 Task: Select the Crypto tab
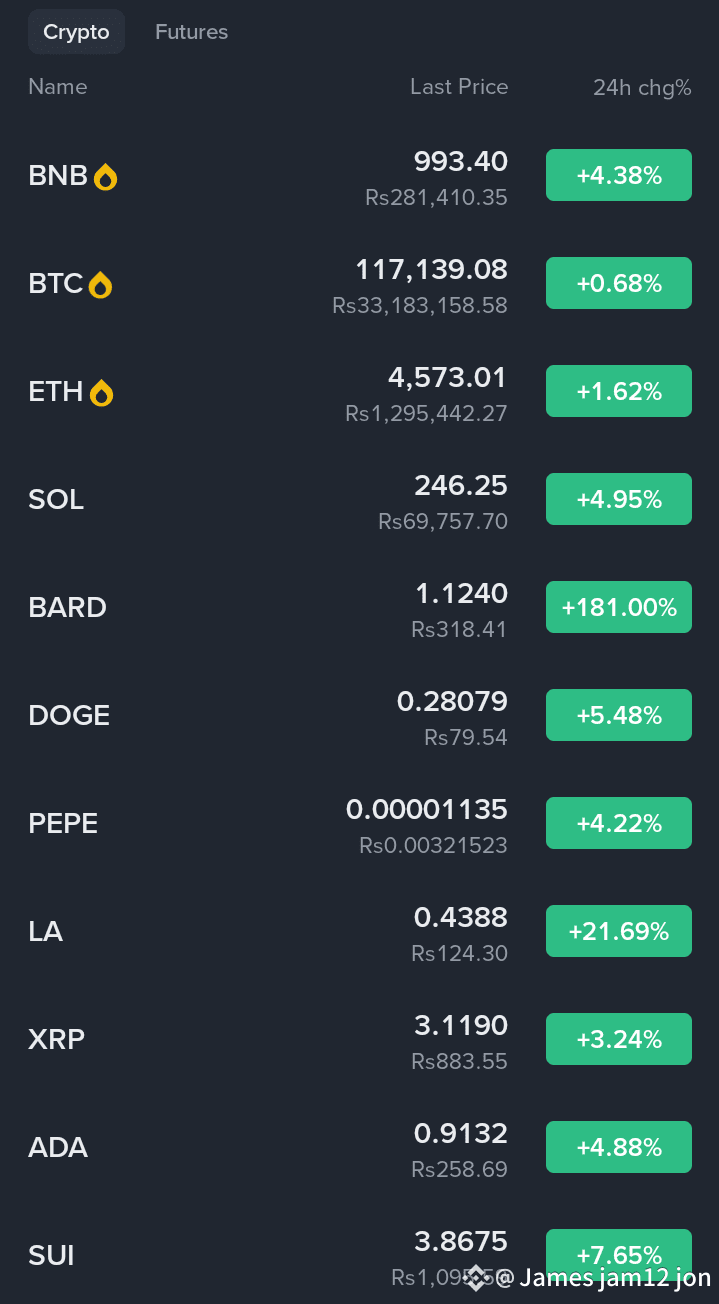click(x=76, y=32)
